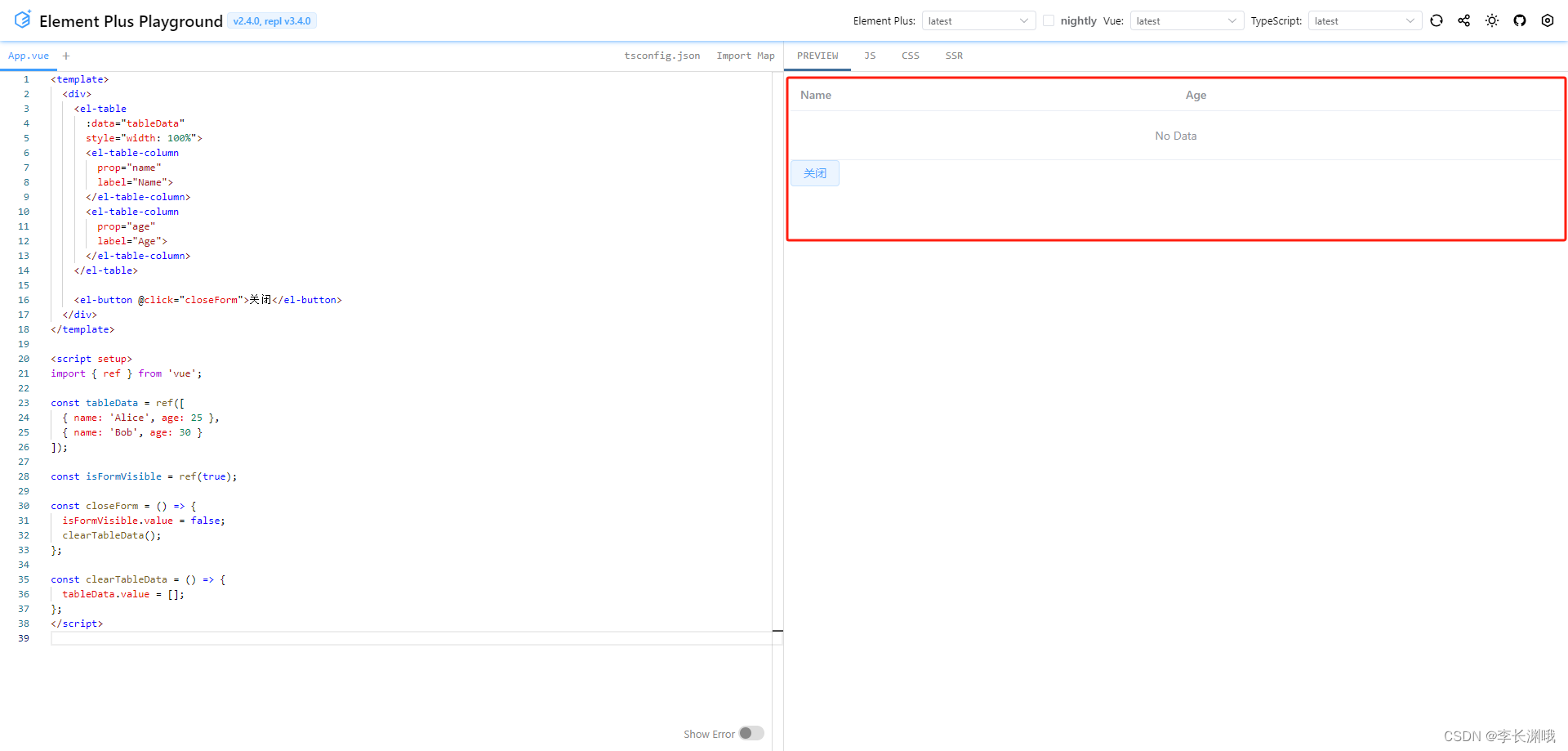Open the GitHub repository icon
The height and width of the screenshot is (751, 1568).
(x=1520, y=20)
